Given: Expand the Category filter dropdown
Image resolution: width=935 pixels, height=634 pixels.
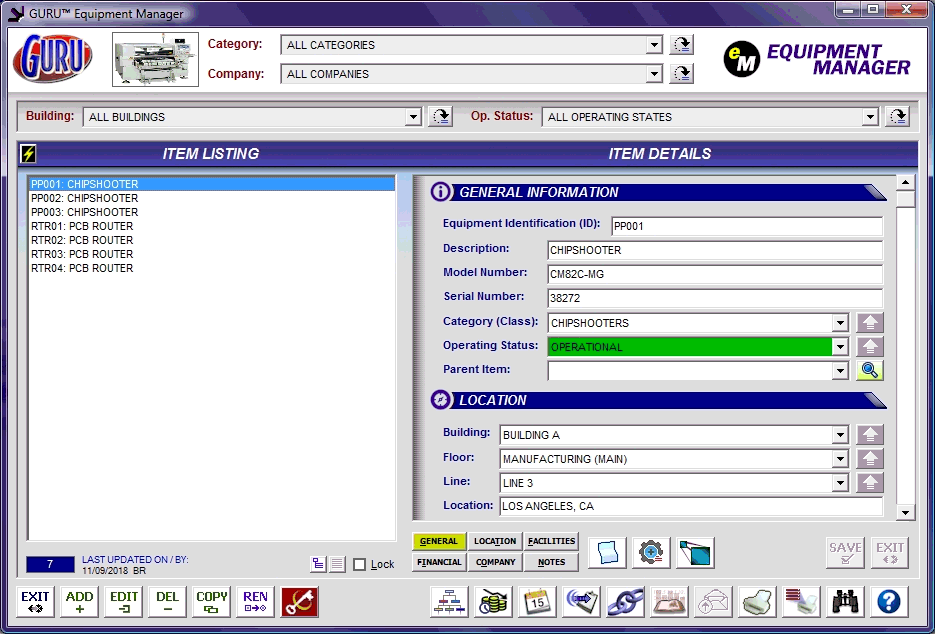Looking at the screenshot, I should 654,45.
